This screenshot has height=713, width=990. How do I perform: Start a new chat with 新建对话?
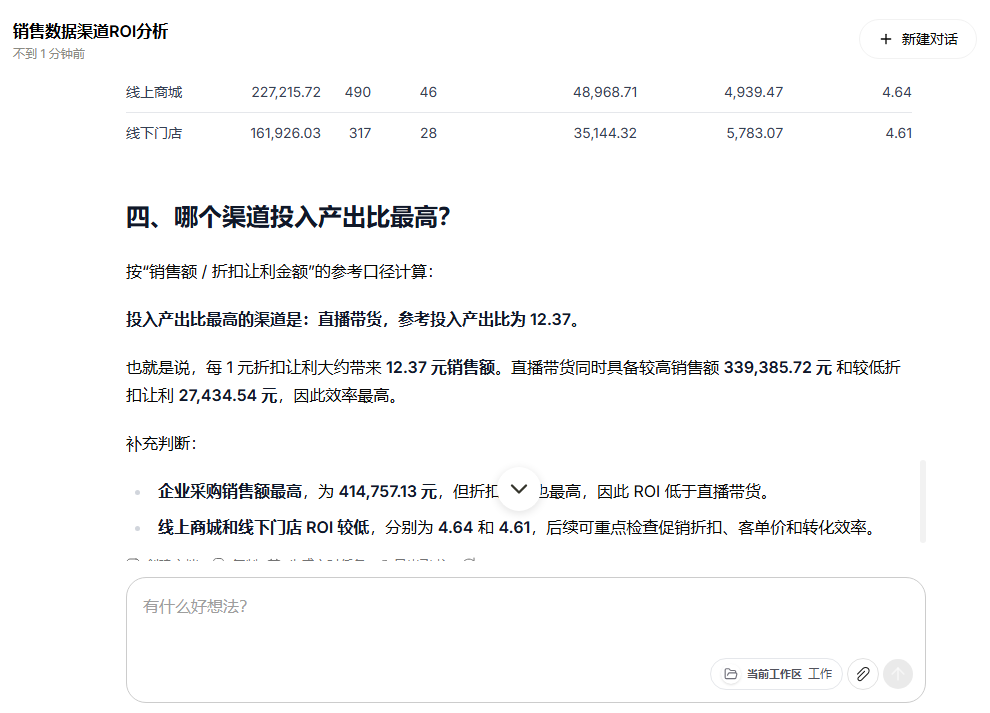tap(918, 39)
